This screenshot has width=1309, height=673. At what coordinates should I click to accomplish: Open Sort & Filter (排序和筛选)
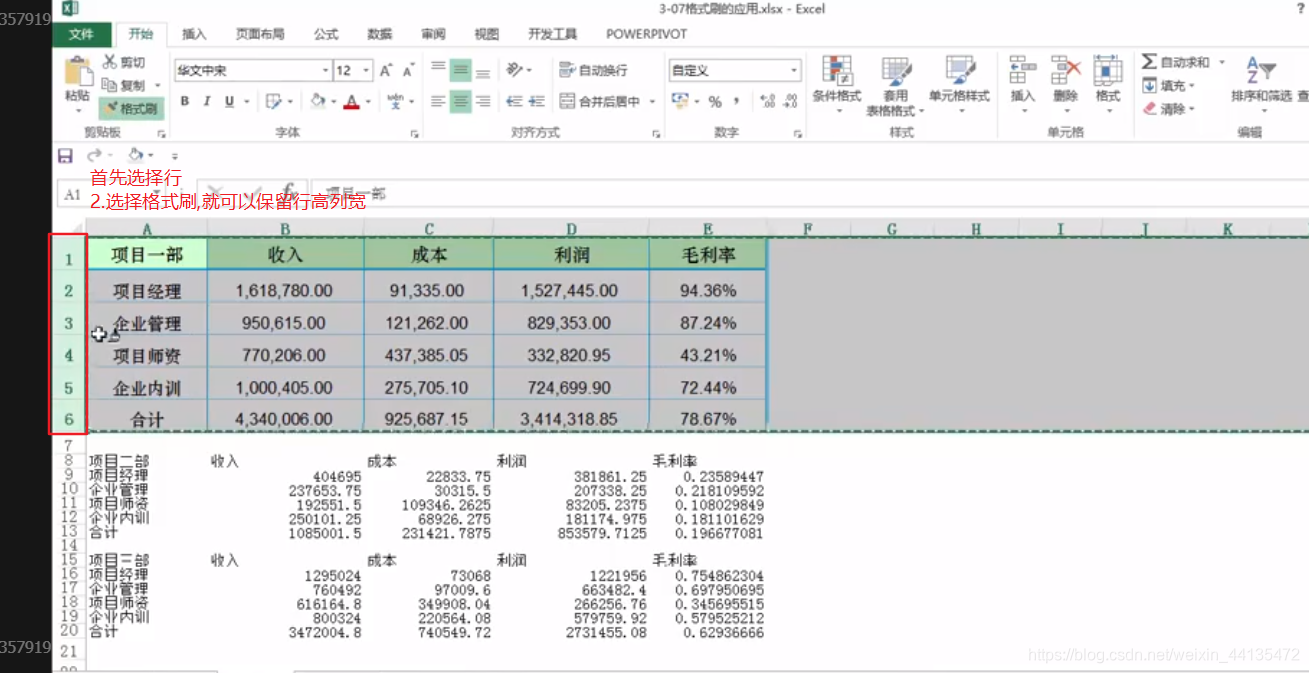[x=1262, y=84]
